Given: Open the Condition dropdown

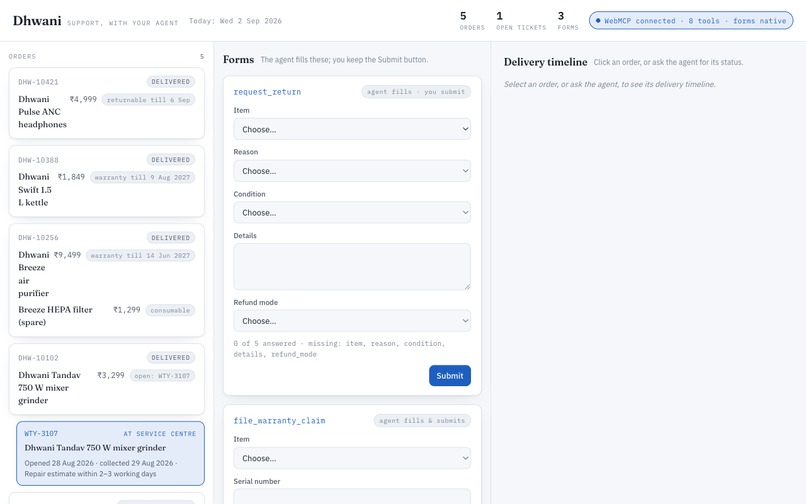Looking at the screenshot, I should [x=352, y=212].
